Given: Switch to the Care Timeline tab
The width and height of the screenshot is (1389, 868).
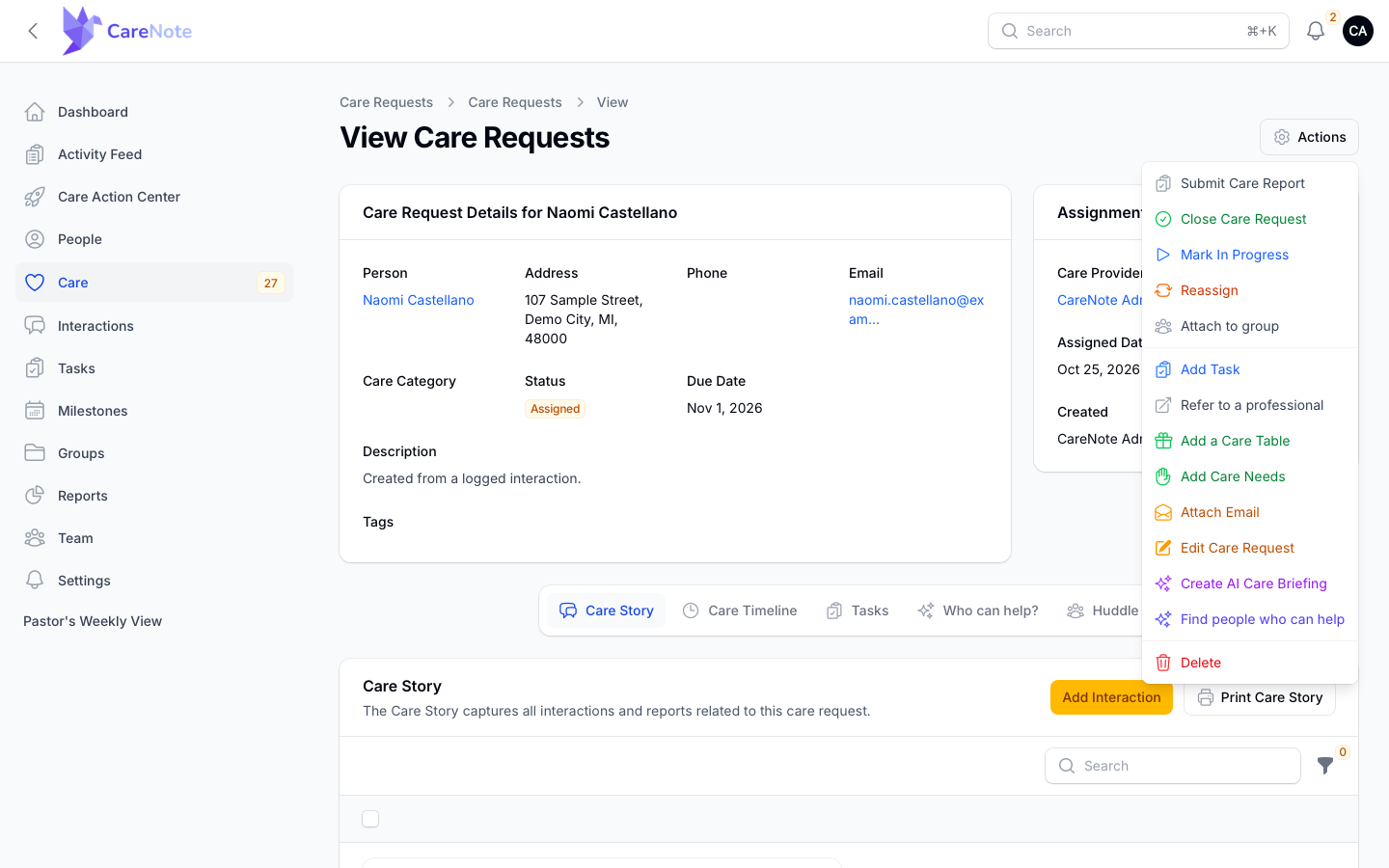Looking at the screenshot, I should tap(740, 610).
